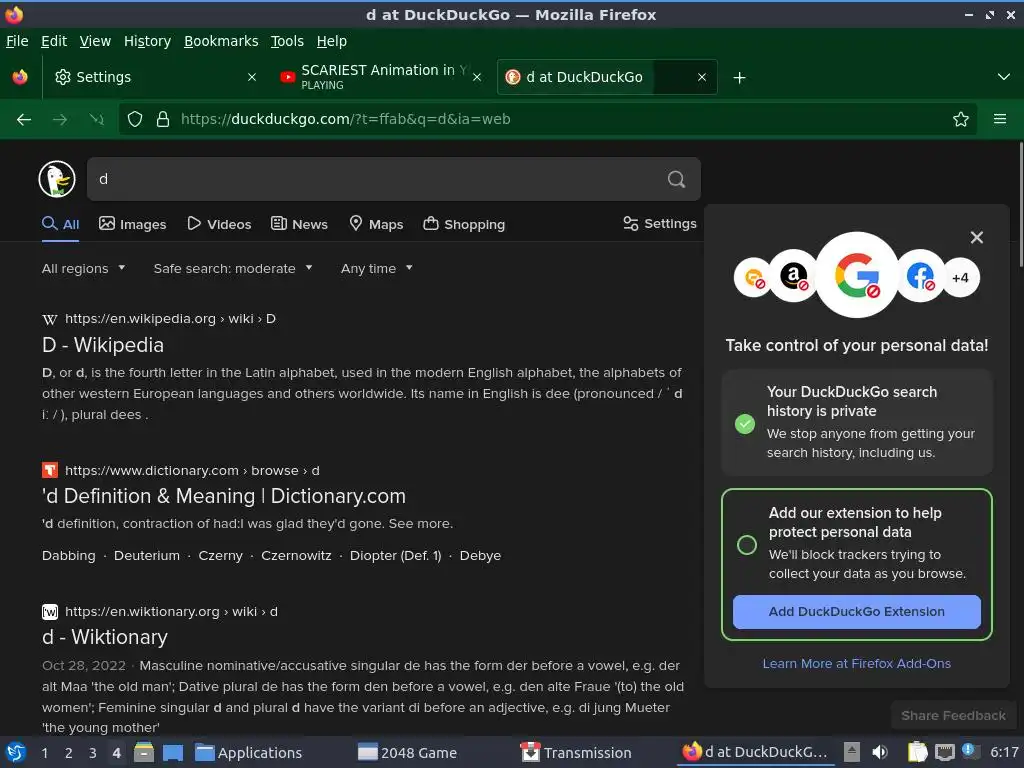Click the Wikipedia favicon next to result
Screen dimensions: 1024x768
(x=50, y=319)
